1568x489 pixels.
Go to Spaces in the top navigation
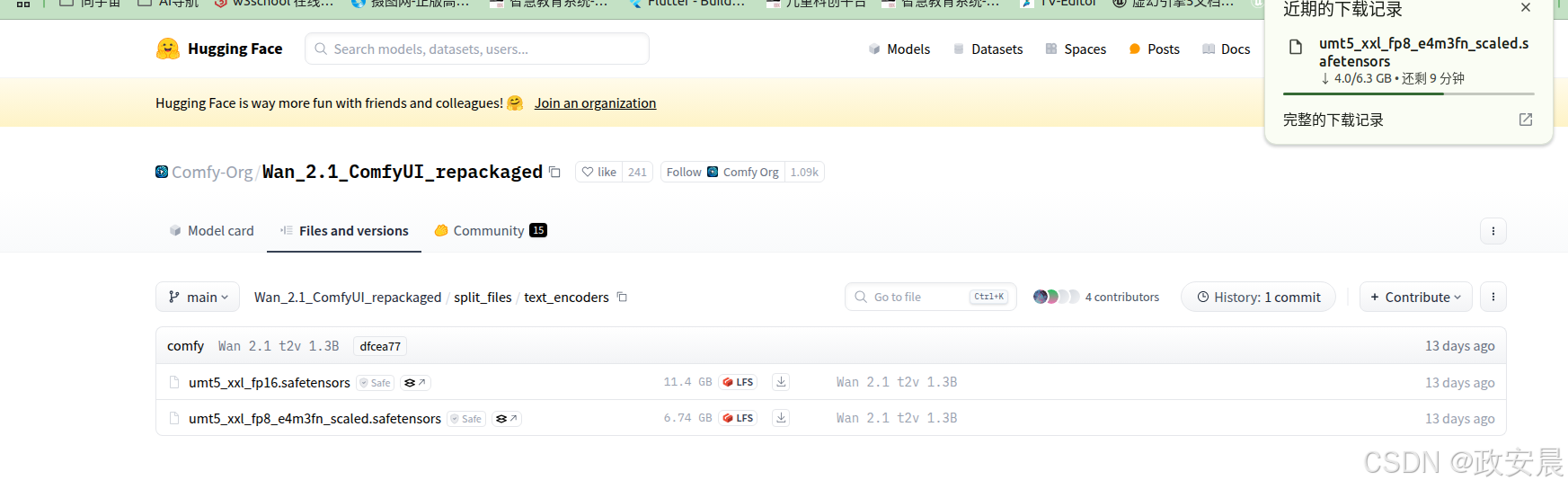pyautogui.click(x=1076, y=49)
